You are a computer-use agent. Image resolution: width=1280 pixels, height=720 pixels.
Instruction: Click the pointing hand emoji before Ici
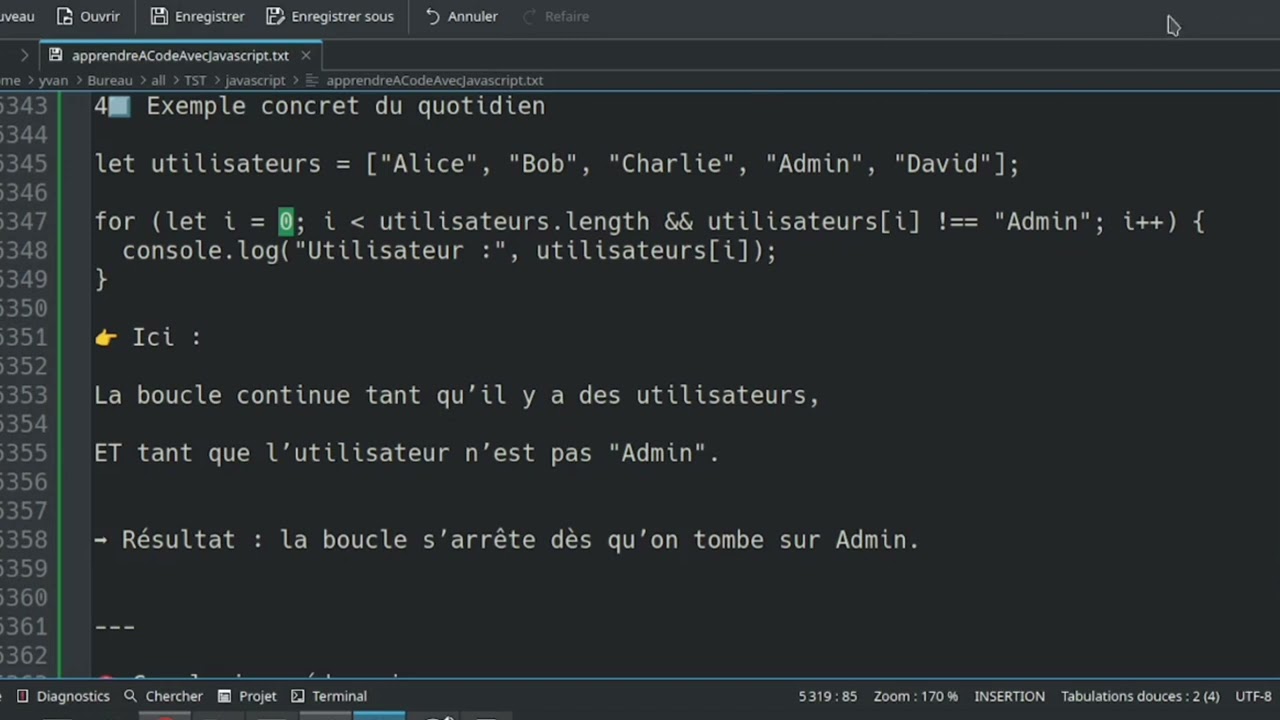(106, 338)
